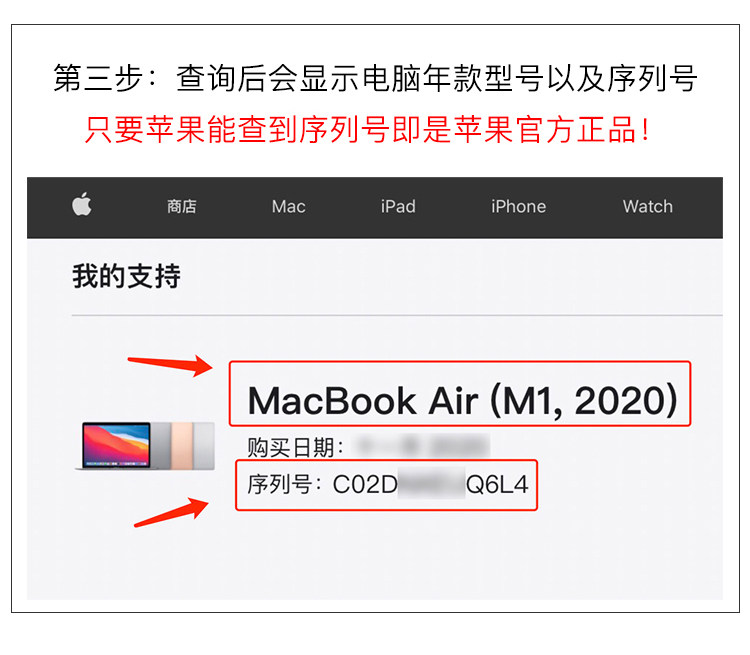Screen dimensions: 750x655
Task: Open the Watch navigation item
Action: pos(648,207)
